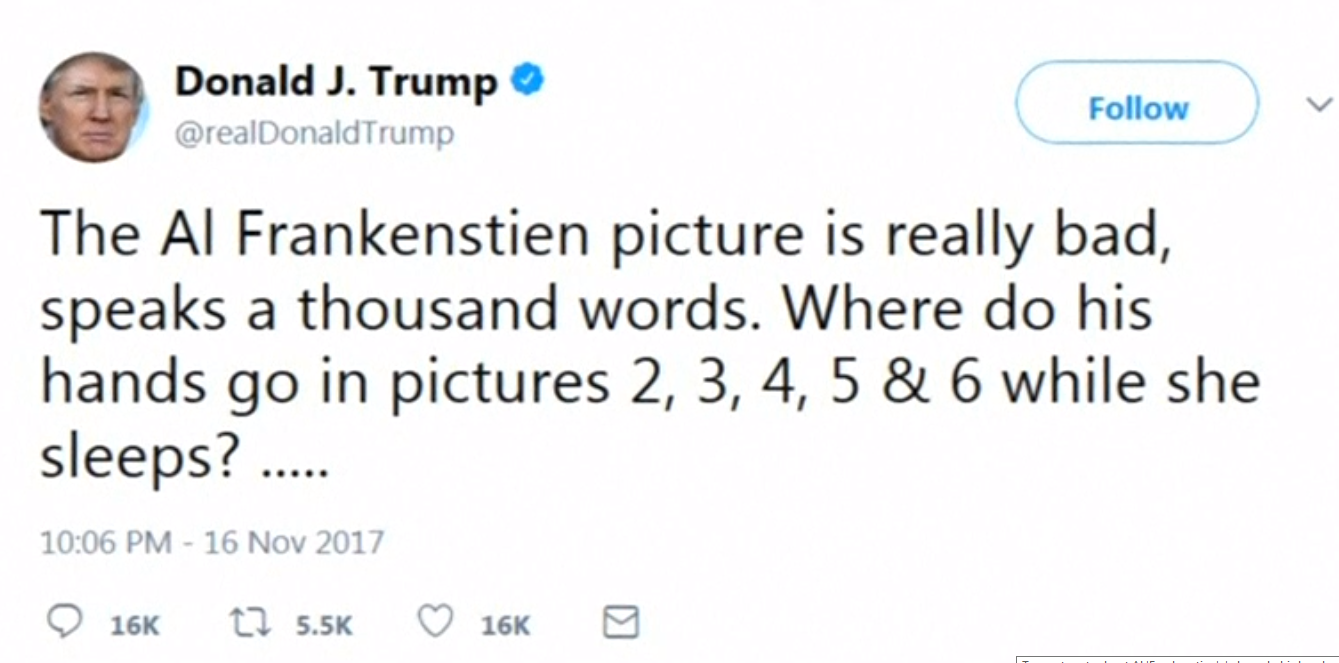Click the profile avatar photo
Viewport: 1339px width, 663px height.
click(x=93, y=107)
